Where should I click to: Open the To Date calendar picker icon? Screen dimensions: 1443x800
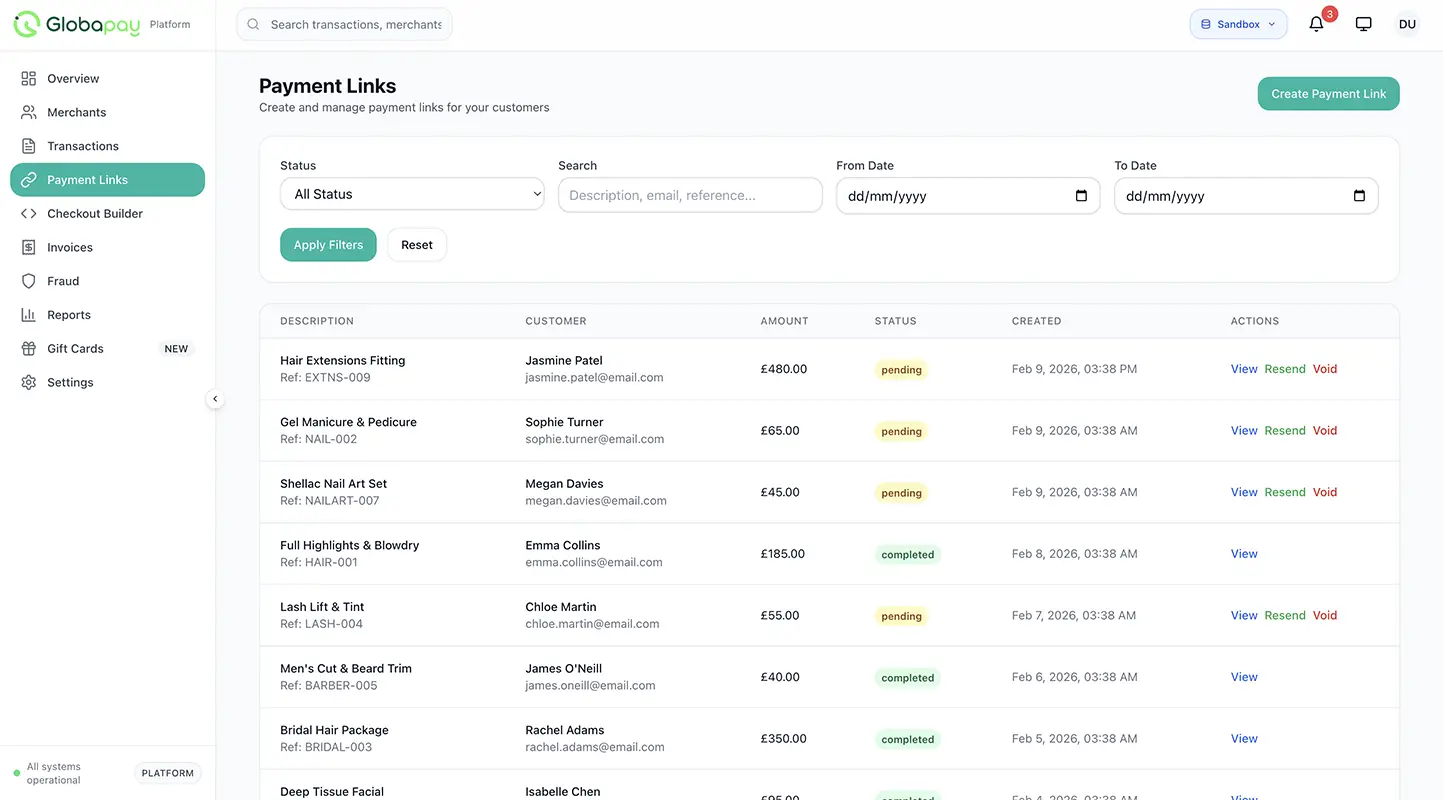(1359, 196)
